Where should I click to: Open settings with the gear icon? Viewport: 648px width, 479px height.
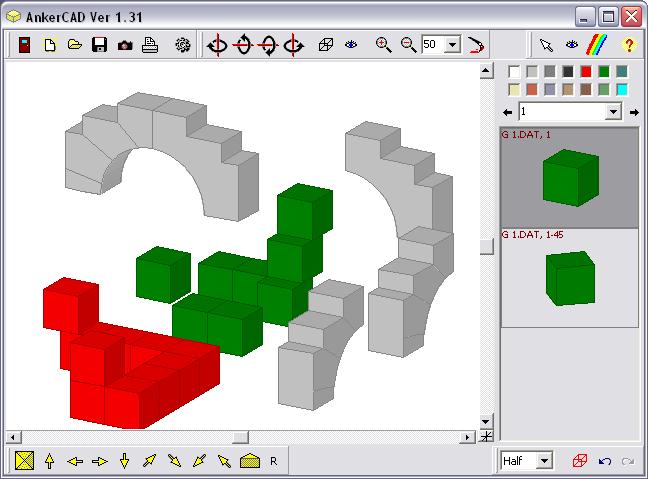tap(183, 45)
